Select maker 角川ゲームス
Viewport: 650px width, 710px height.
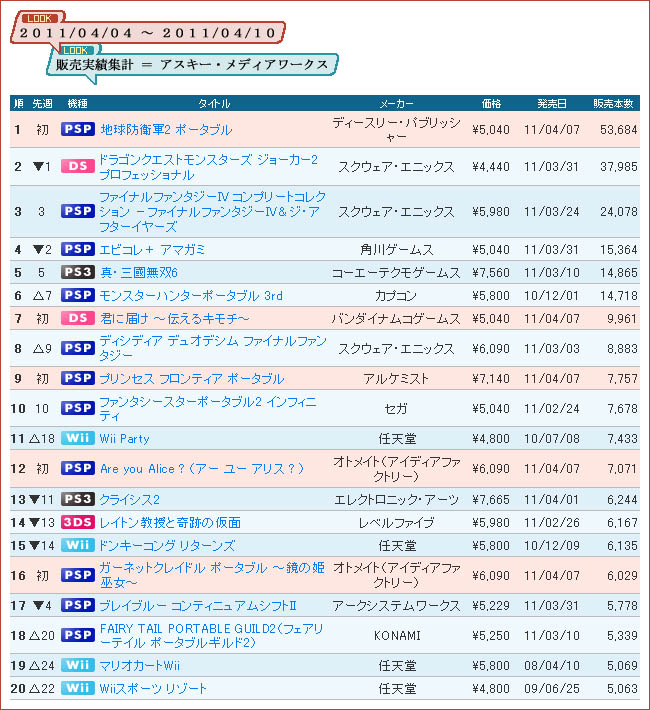(x=396, y=249)
